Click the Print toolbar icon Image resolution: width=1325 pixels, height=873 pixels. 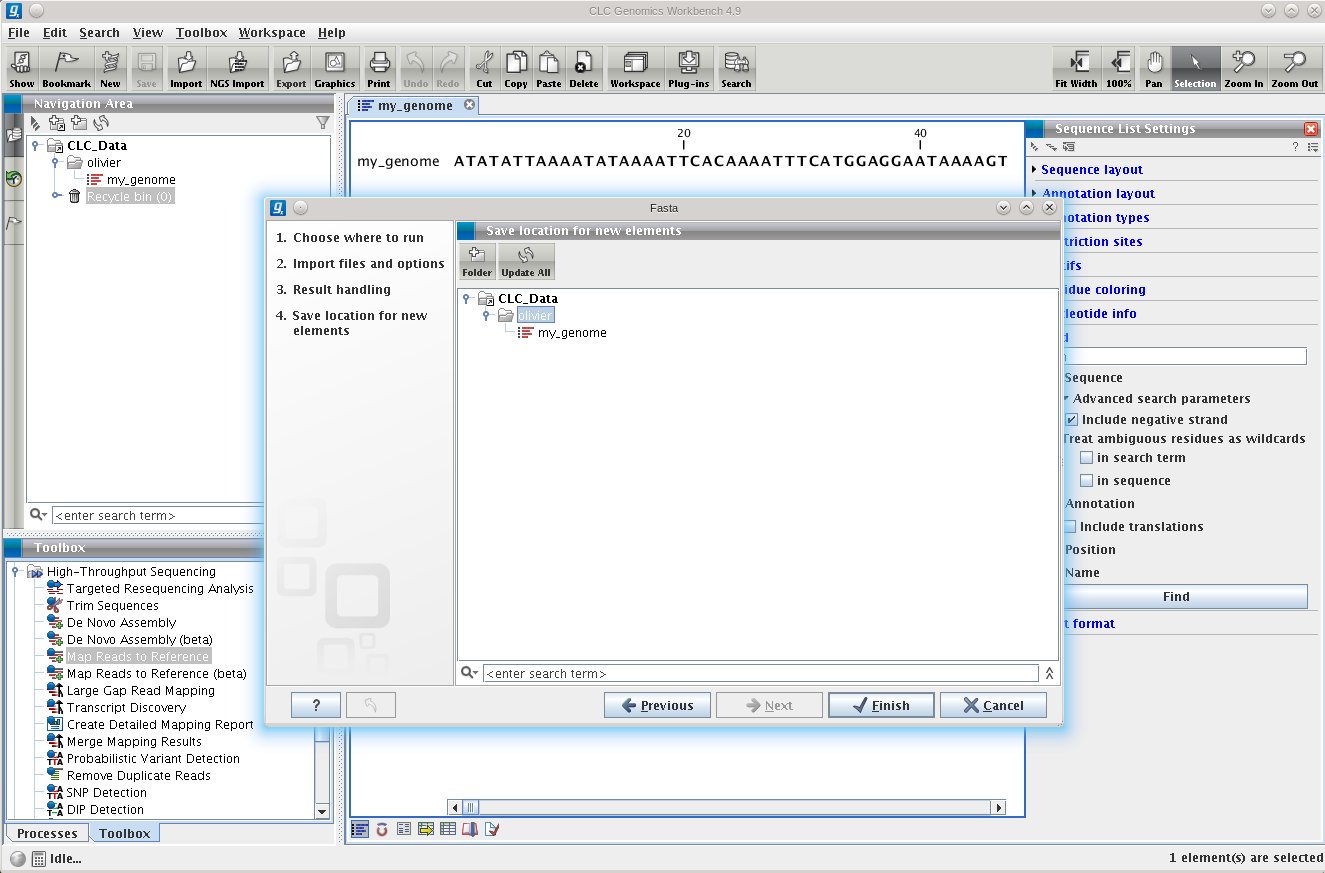379,69
